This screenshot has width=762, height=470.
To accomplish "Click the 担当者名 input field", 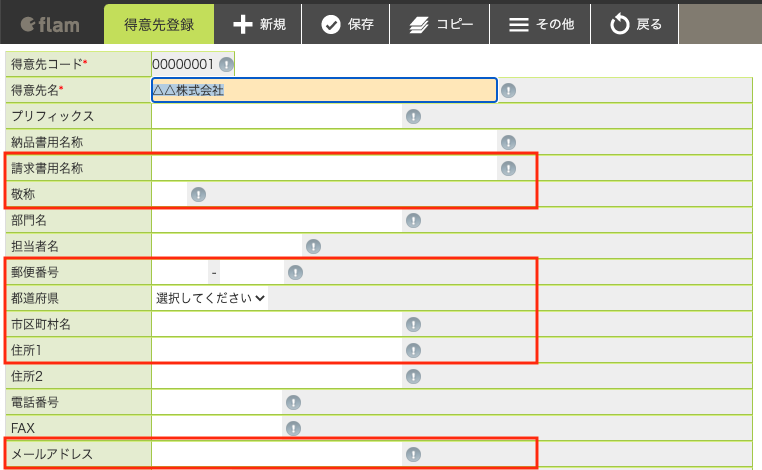I will click(x=227, y=246).
